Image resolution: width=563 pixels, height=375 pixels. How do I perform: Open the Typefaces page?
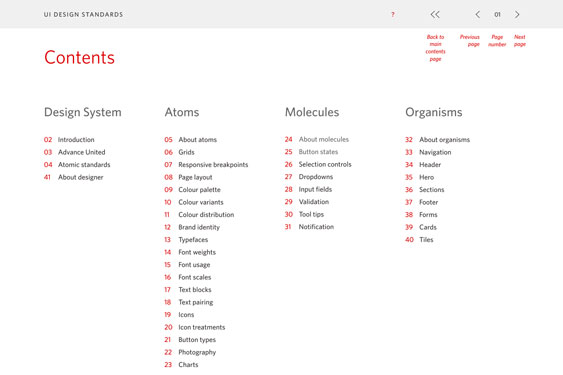click(186, 240)
